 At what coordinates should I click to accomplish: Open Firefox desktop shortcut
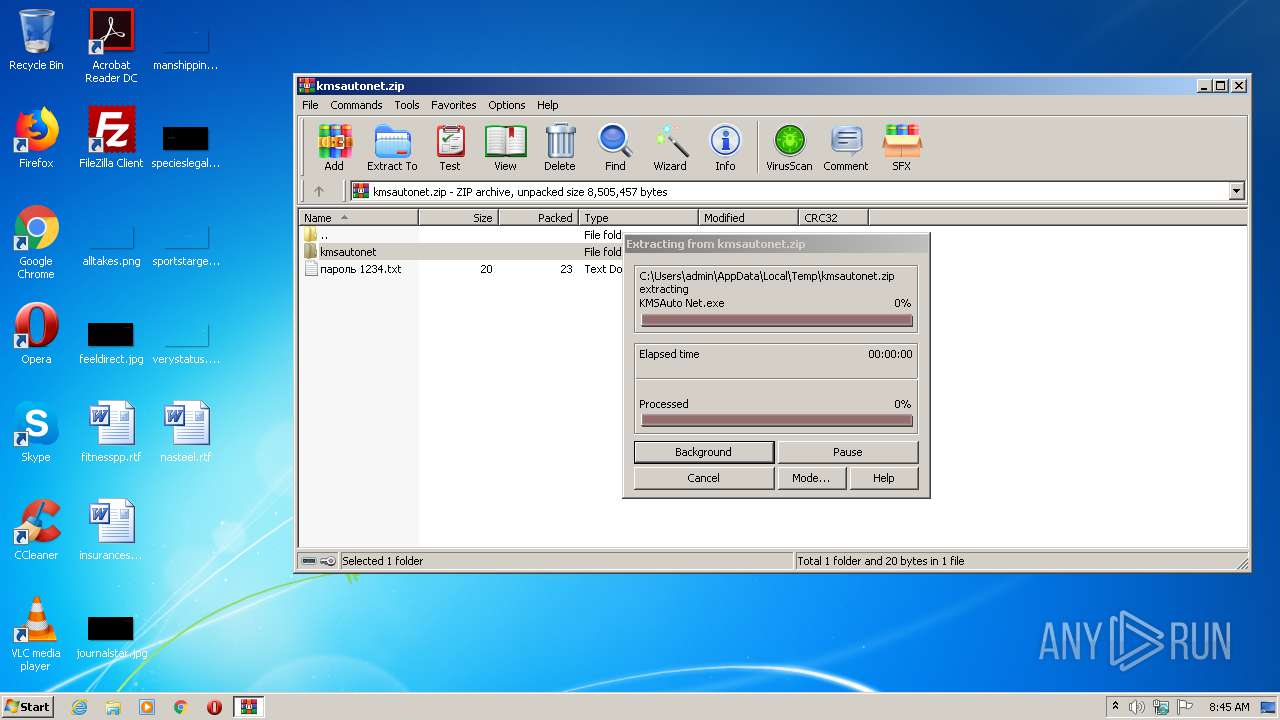click(36, 138)
